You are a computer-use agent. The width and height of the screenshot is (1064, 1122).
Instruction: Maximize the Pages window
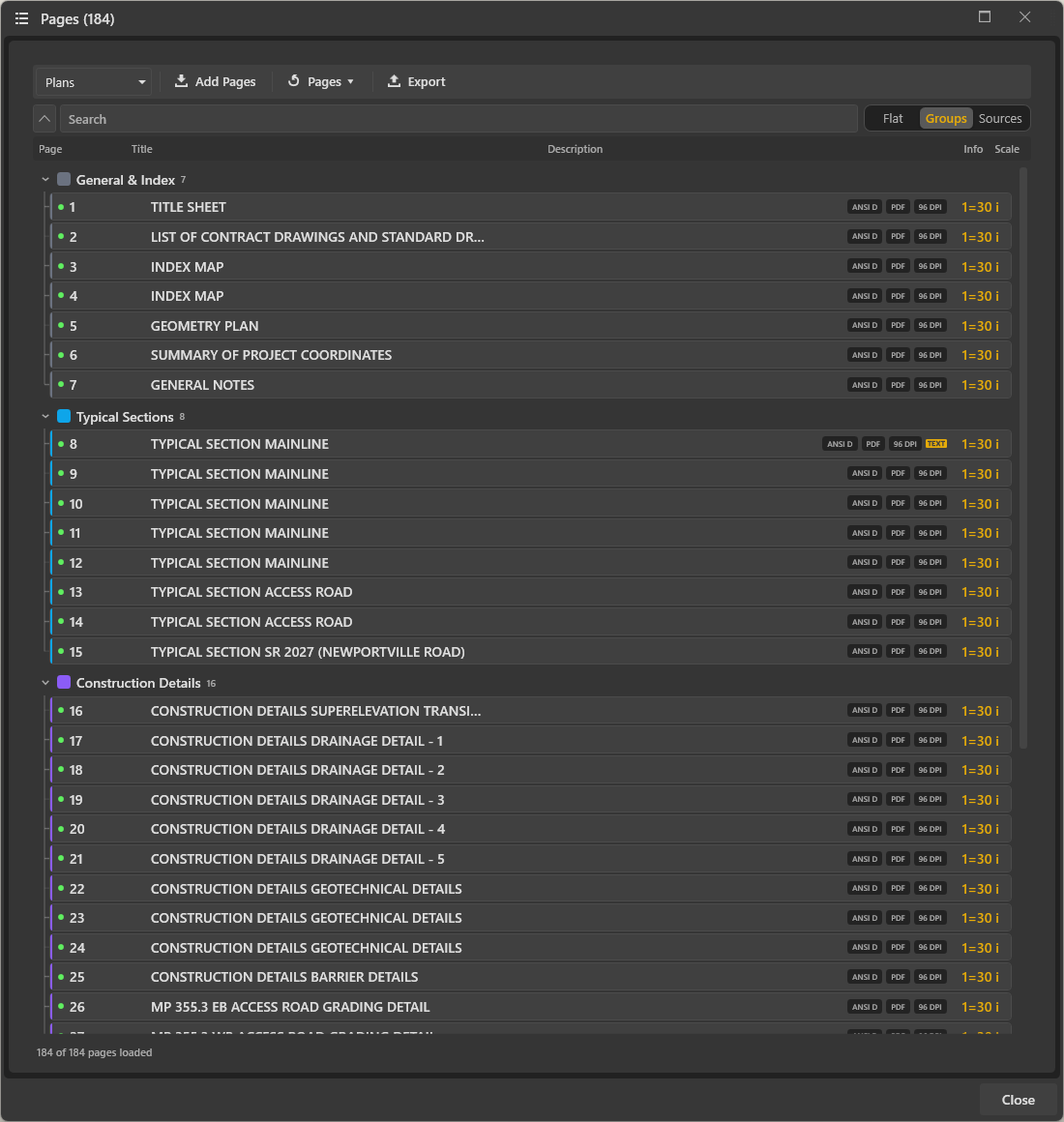point(985,17)
